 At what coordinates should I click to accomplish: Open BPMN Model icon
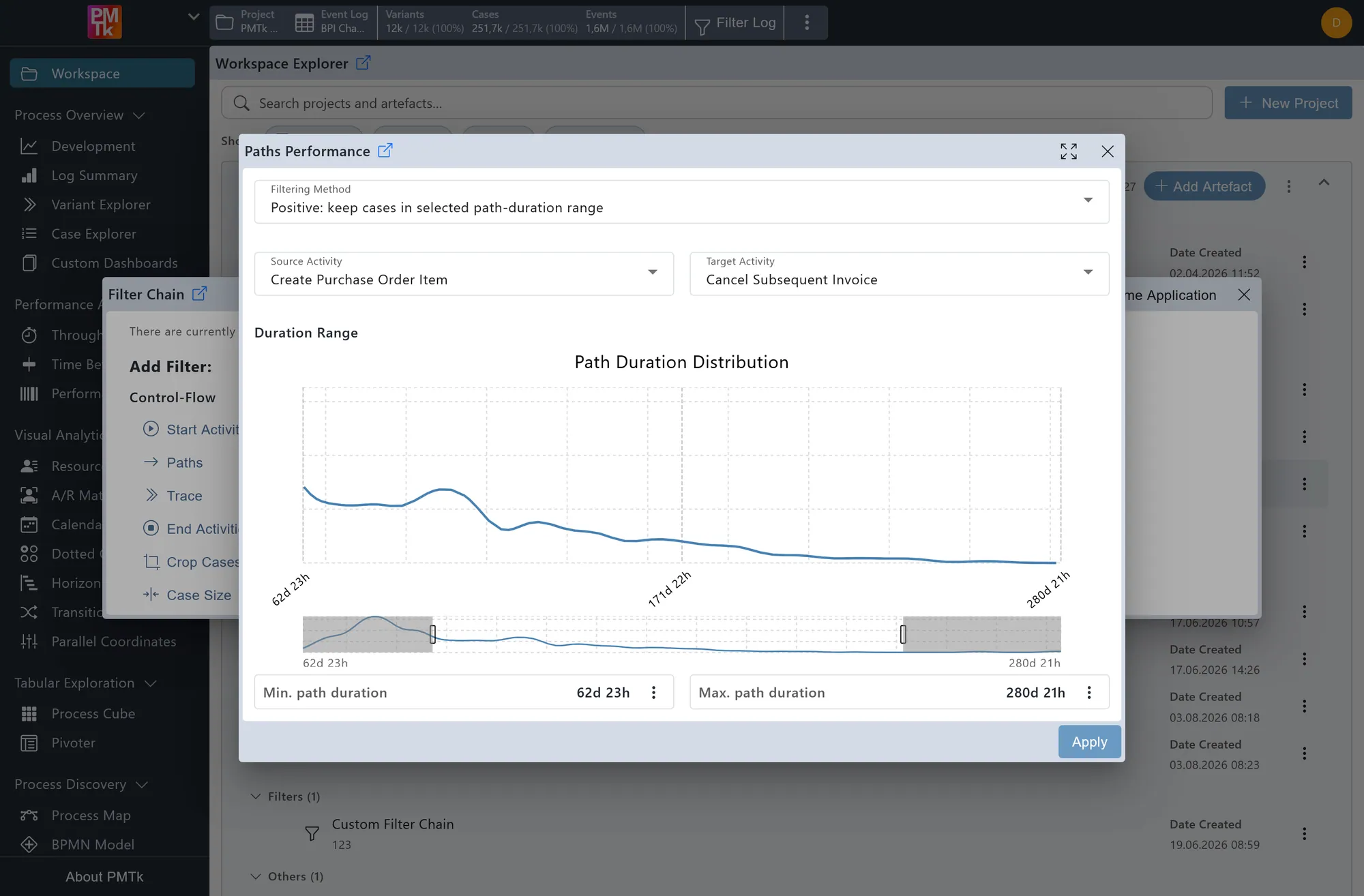pos(29,845)
